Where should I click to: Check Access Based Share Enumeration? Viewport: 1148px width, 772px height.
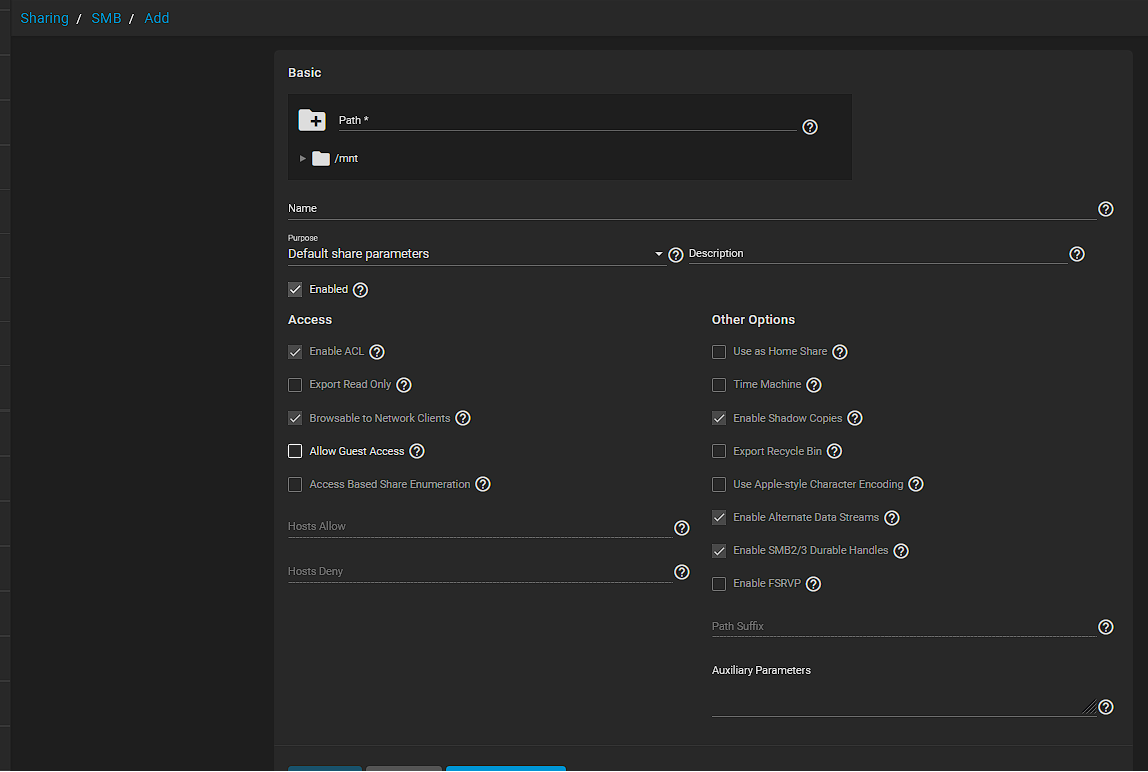[x=295, y=484]
